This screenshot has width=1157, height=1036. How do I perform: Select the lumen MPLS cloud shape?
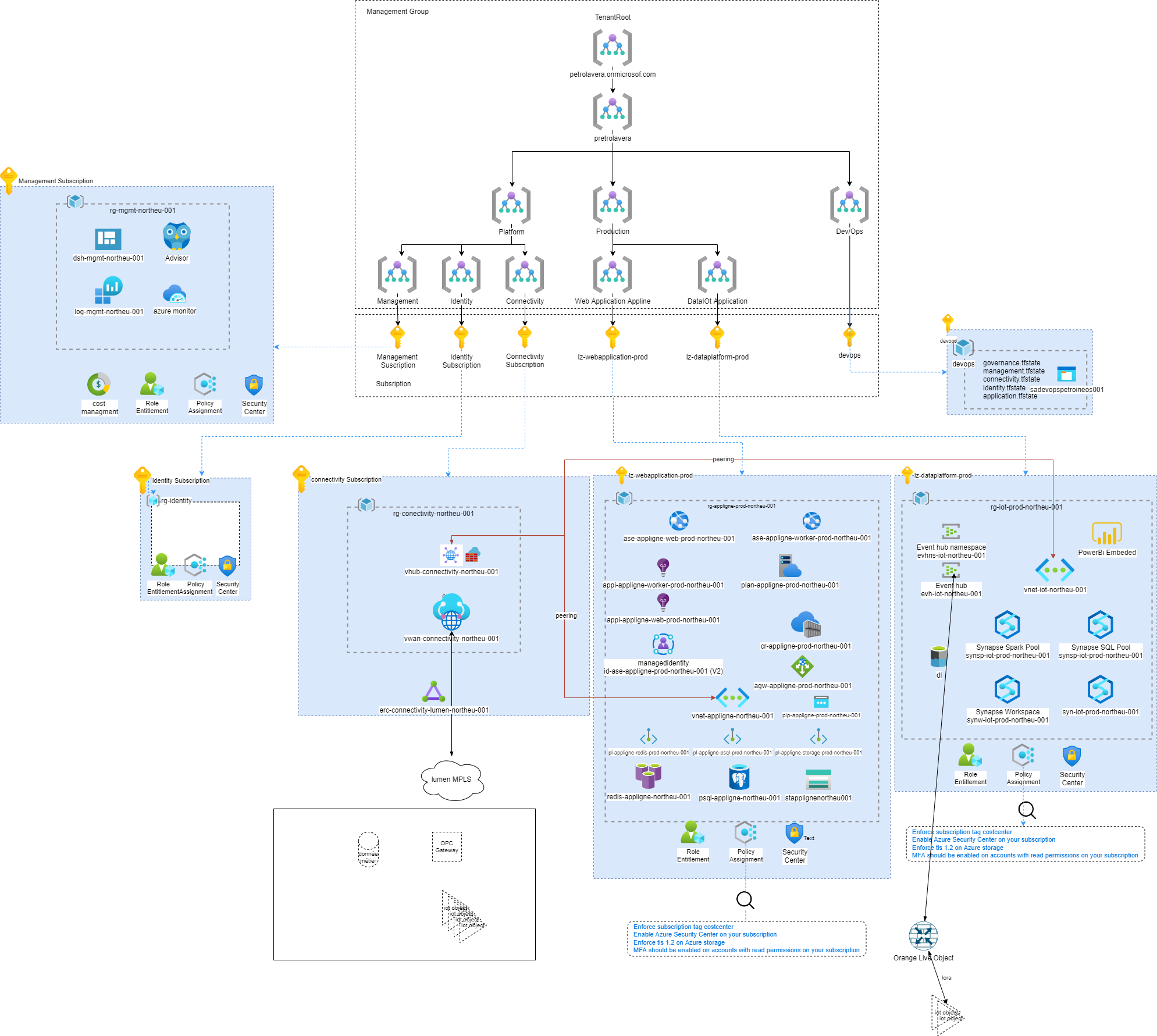pos(452,780)
